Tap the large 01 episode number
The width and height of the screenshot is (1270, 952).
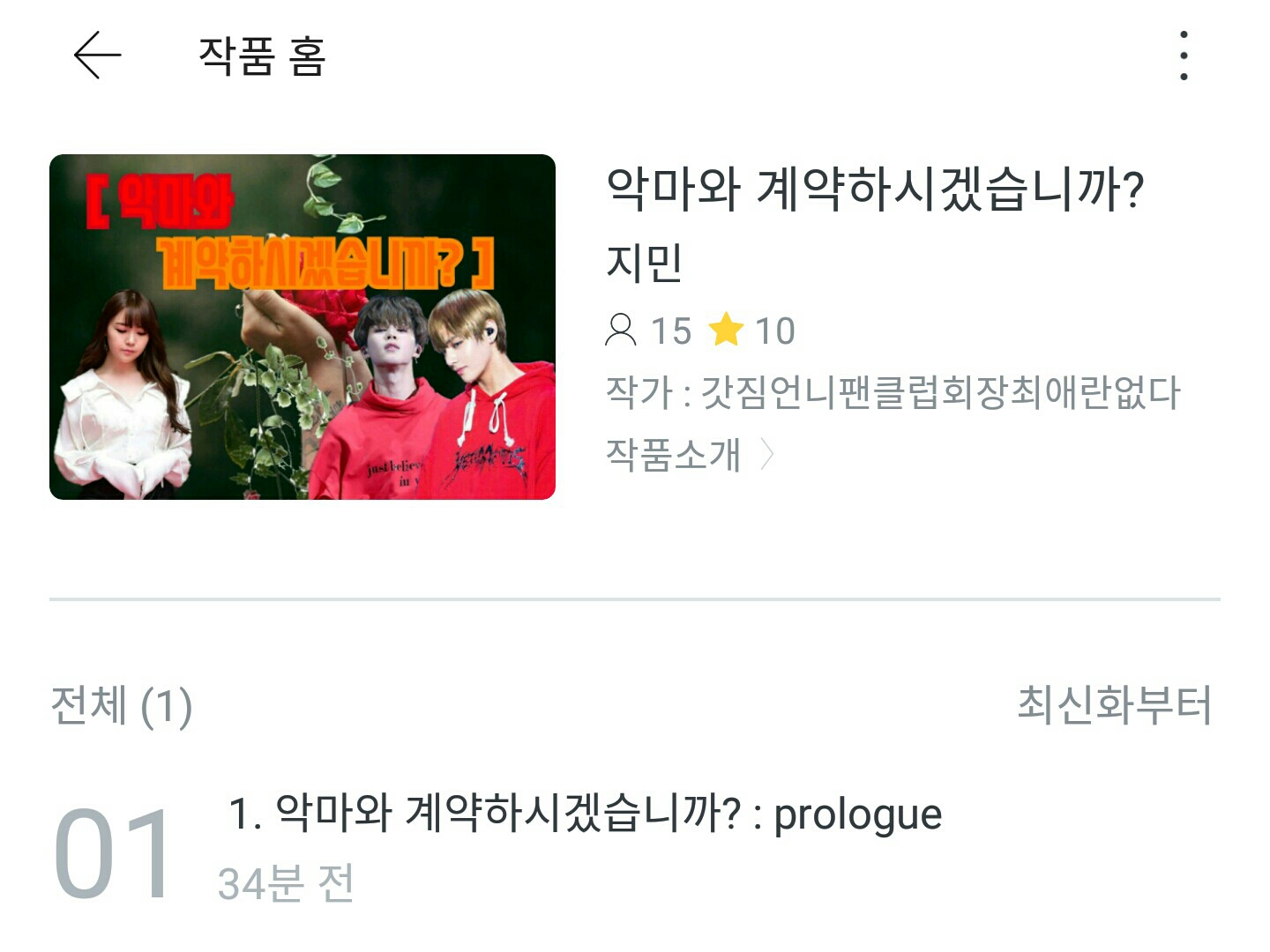coord(112,854)
